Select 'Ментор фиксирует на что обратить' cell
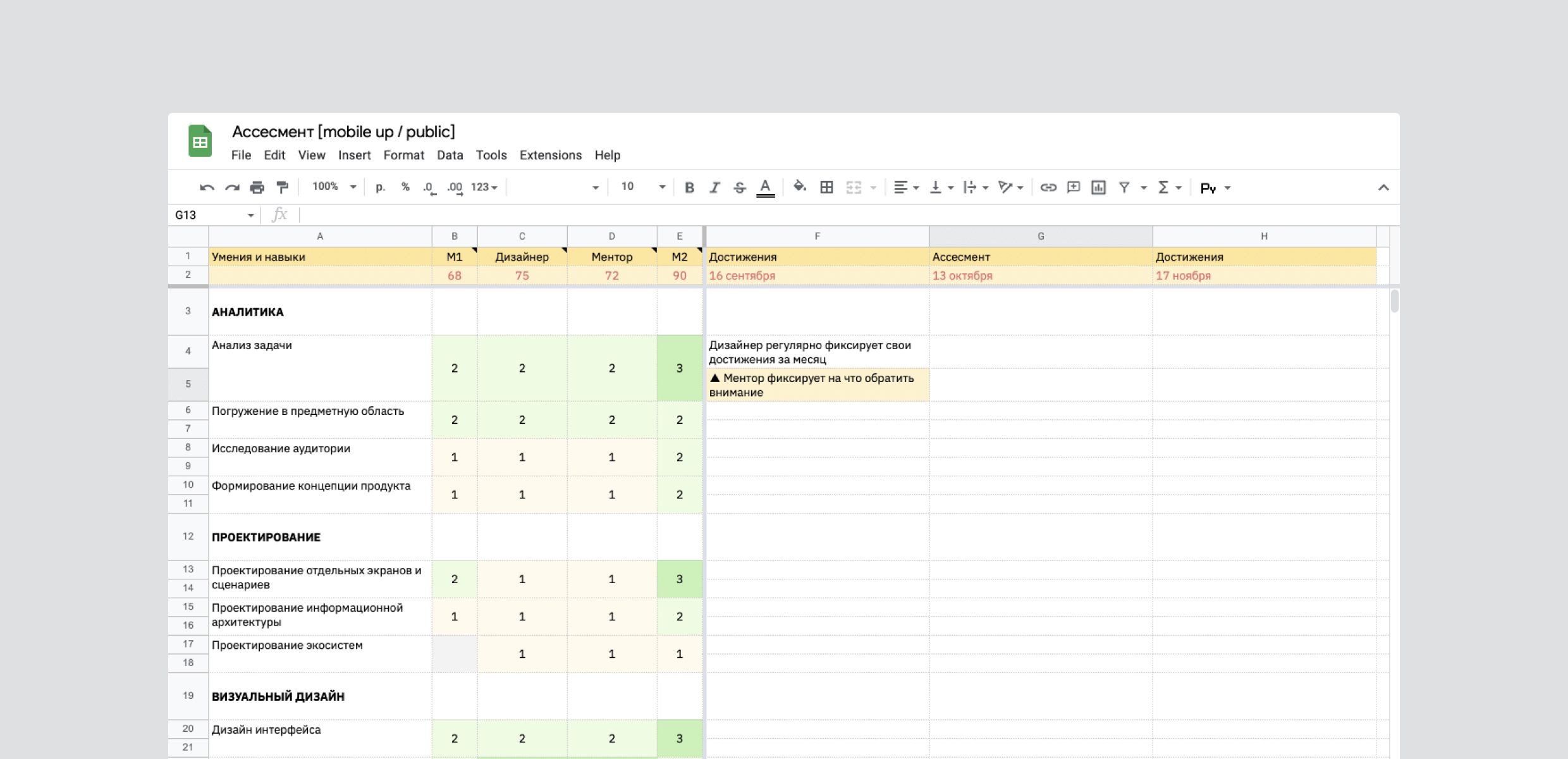 (817, 385)
